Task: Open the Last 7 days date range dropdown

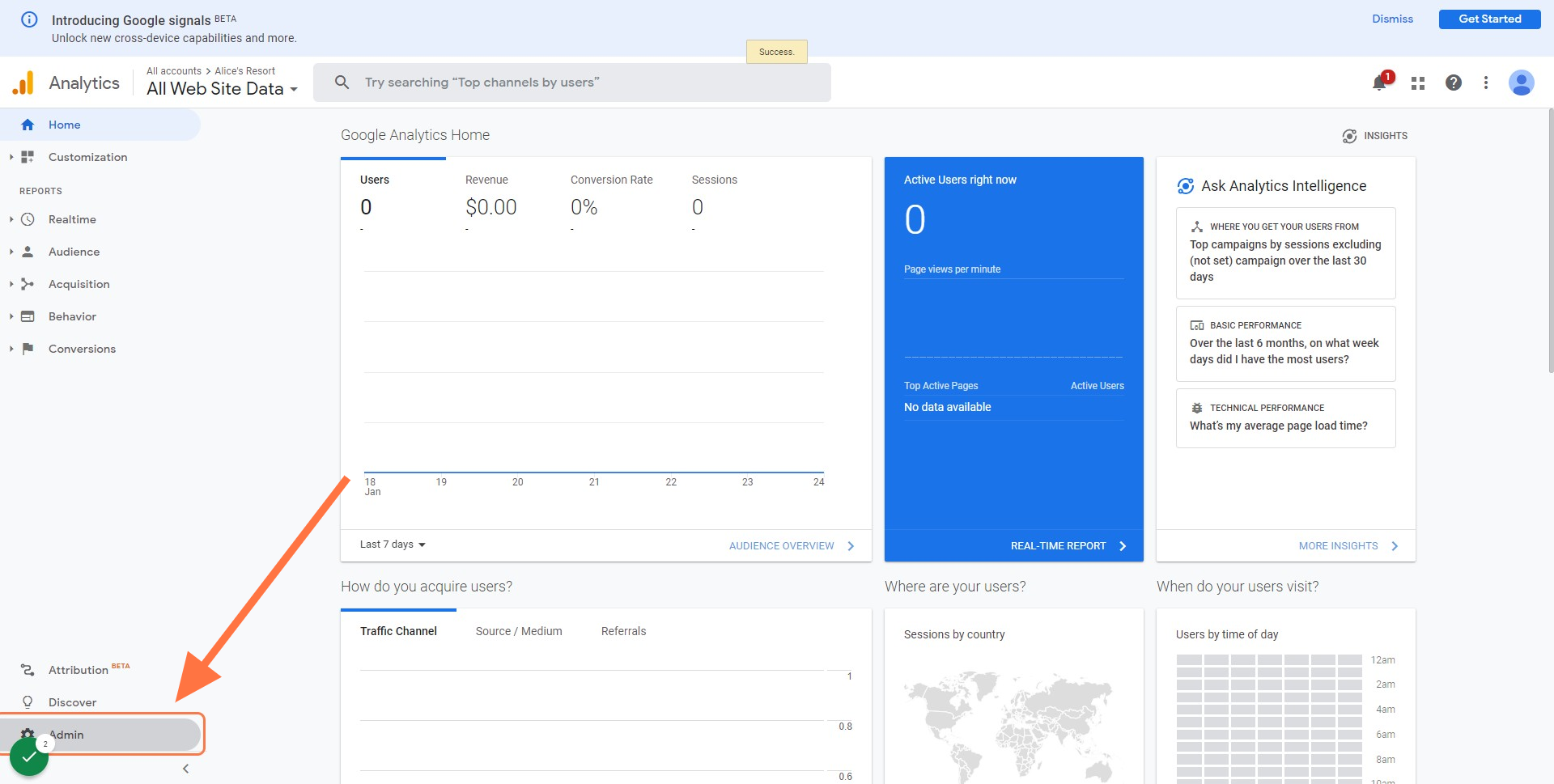Action: click(x=393, y=545)
